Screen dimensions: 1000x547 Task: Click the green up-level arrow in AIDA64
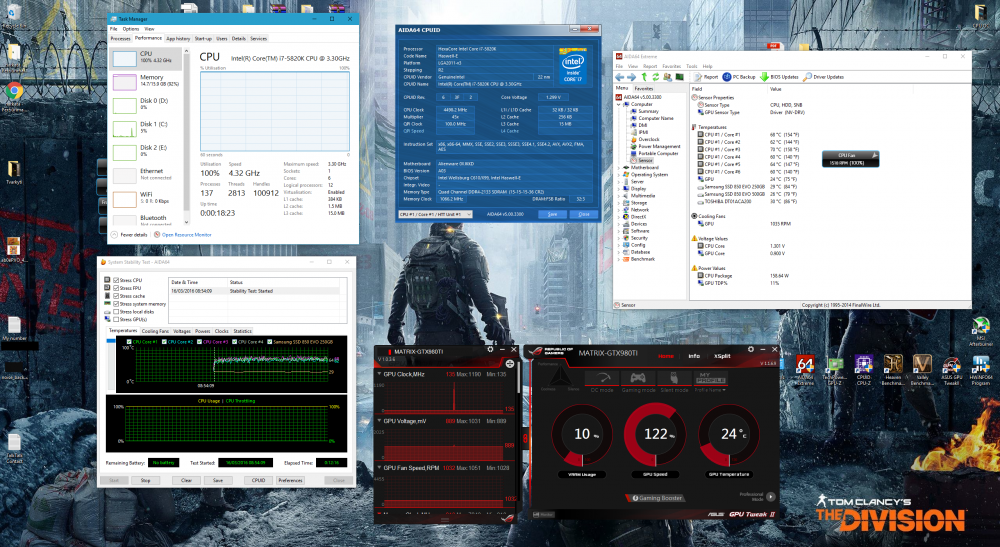click(x=644, y=77)
